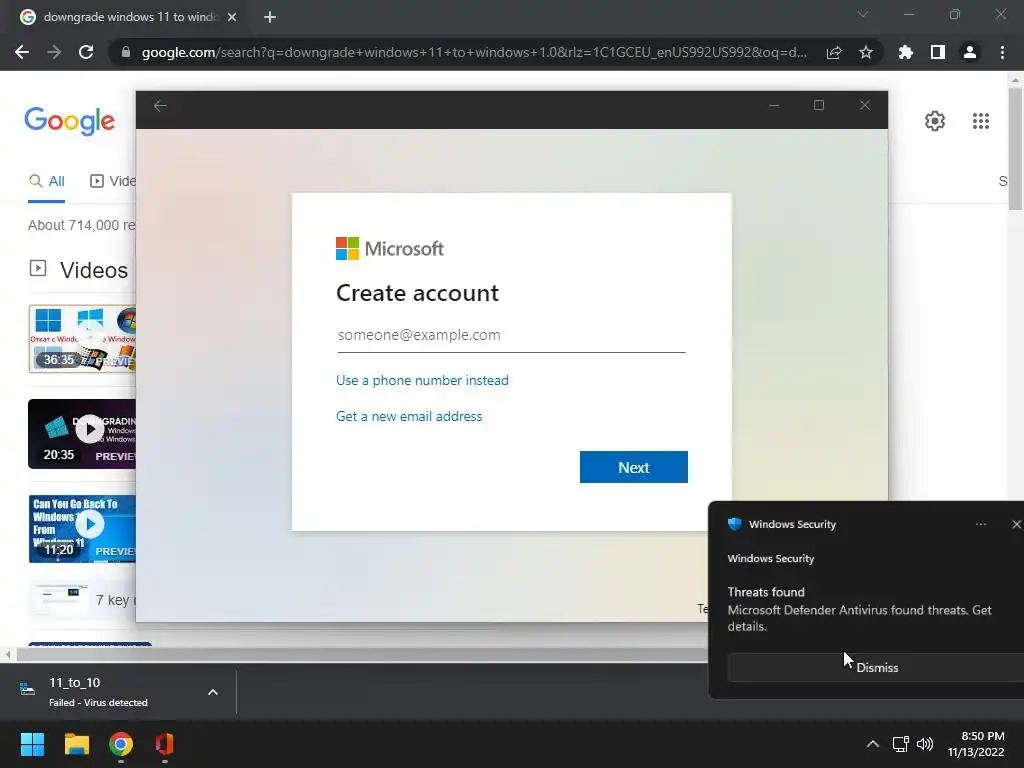Show hidden system tray icons
Viewport: 1024px width, 768px height.
click(872, 744)
